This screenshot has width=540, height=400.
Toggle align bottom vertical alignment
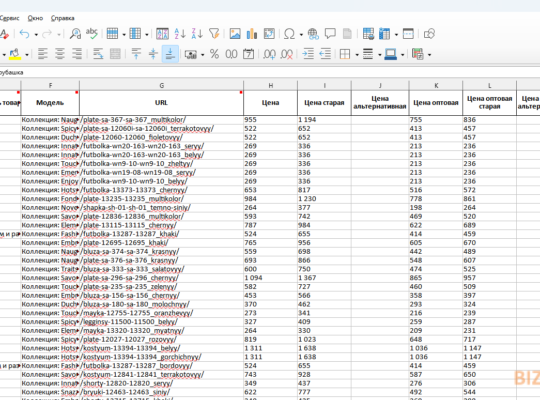pos(170,54)
